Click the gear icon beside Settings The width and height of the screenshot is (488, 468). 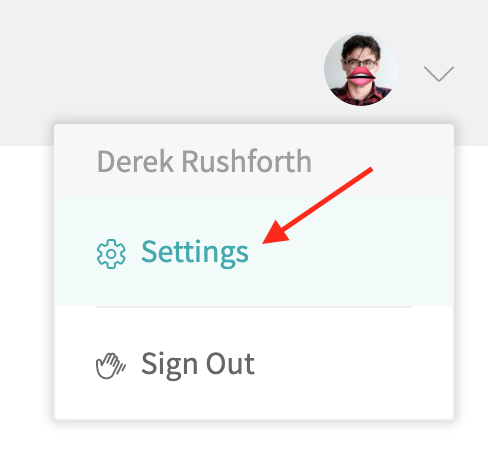click(x=111, y=254)
